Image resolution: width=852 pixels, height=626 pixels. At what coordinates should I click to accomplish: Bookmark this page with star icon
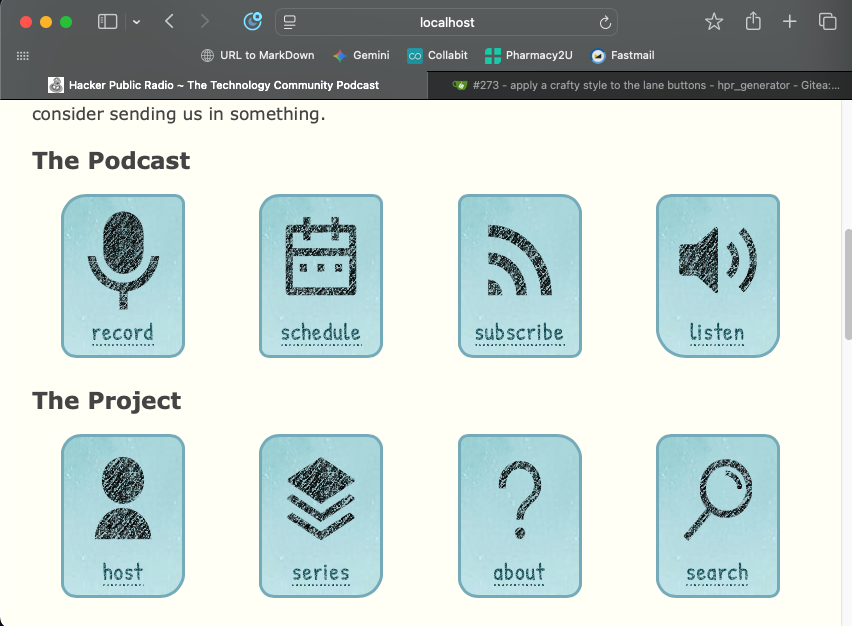713,22
